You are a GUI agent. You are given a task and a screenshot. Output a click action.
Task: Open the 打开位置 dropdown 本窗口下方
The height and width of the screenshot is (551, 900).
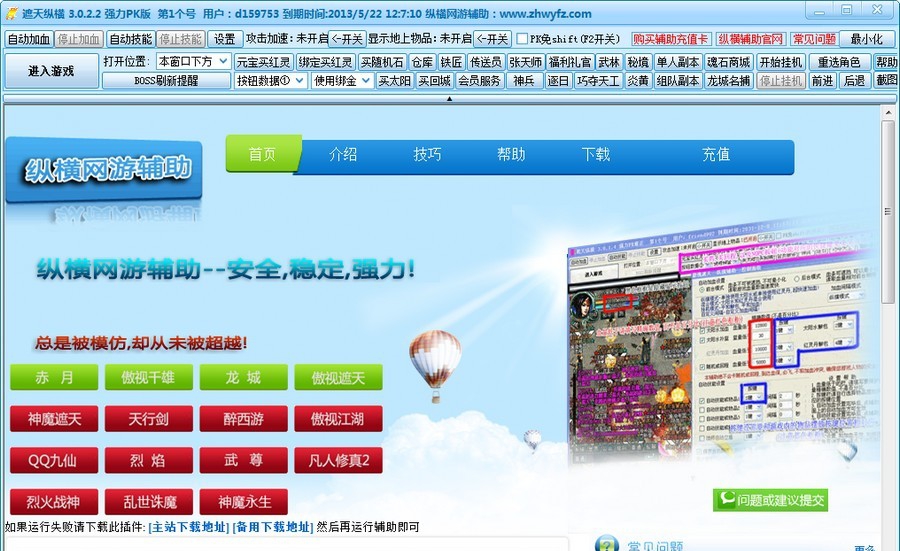193,61
